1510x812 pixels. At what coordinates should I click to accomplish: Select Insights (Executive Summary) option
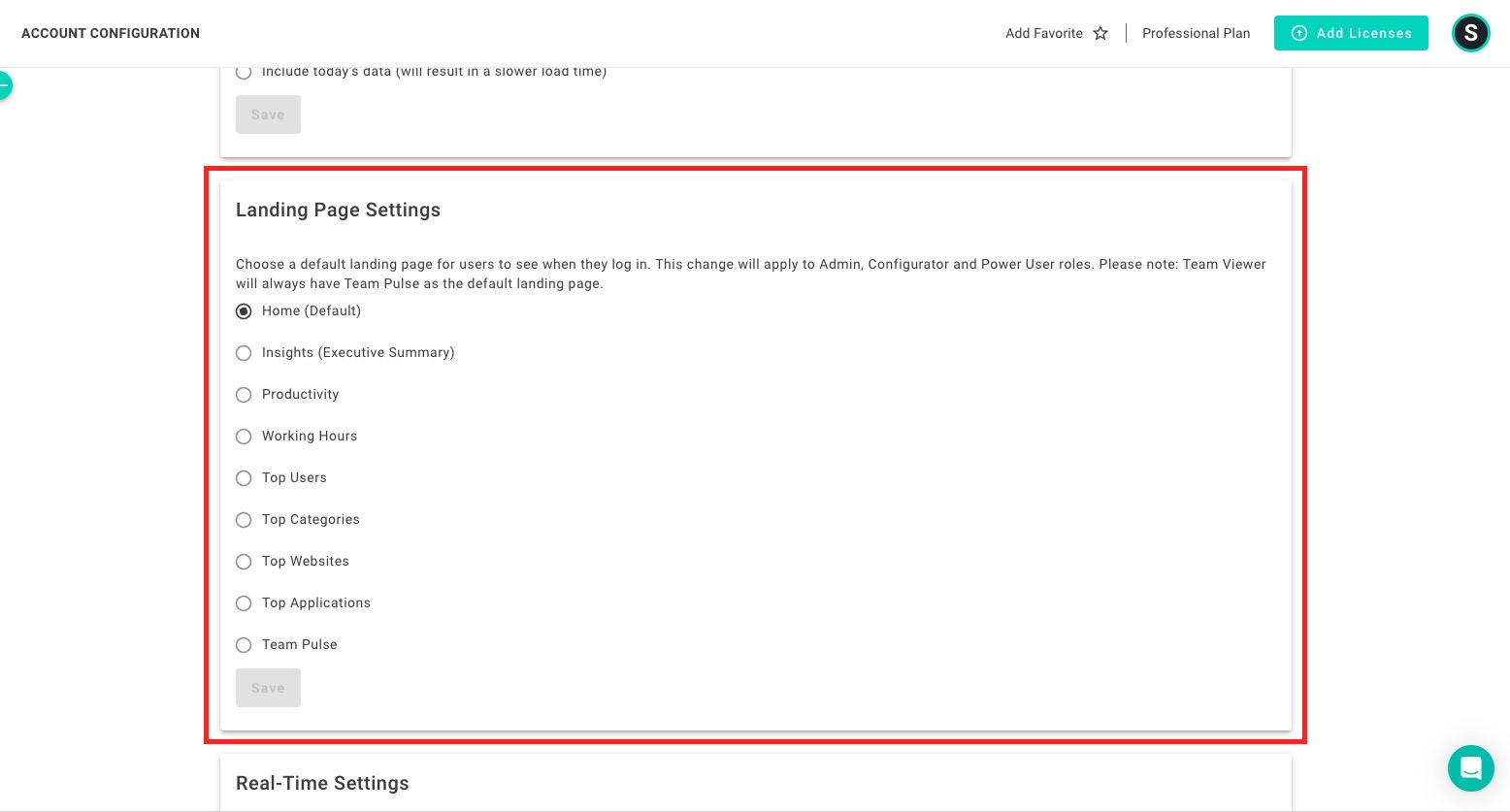coord(244,353)
